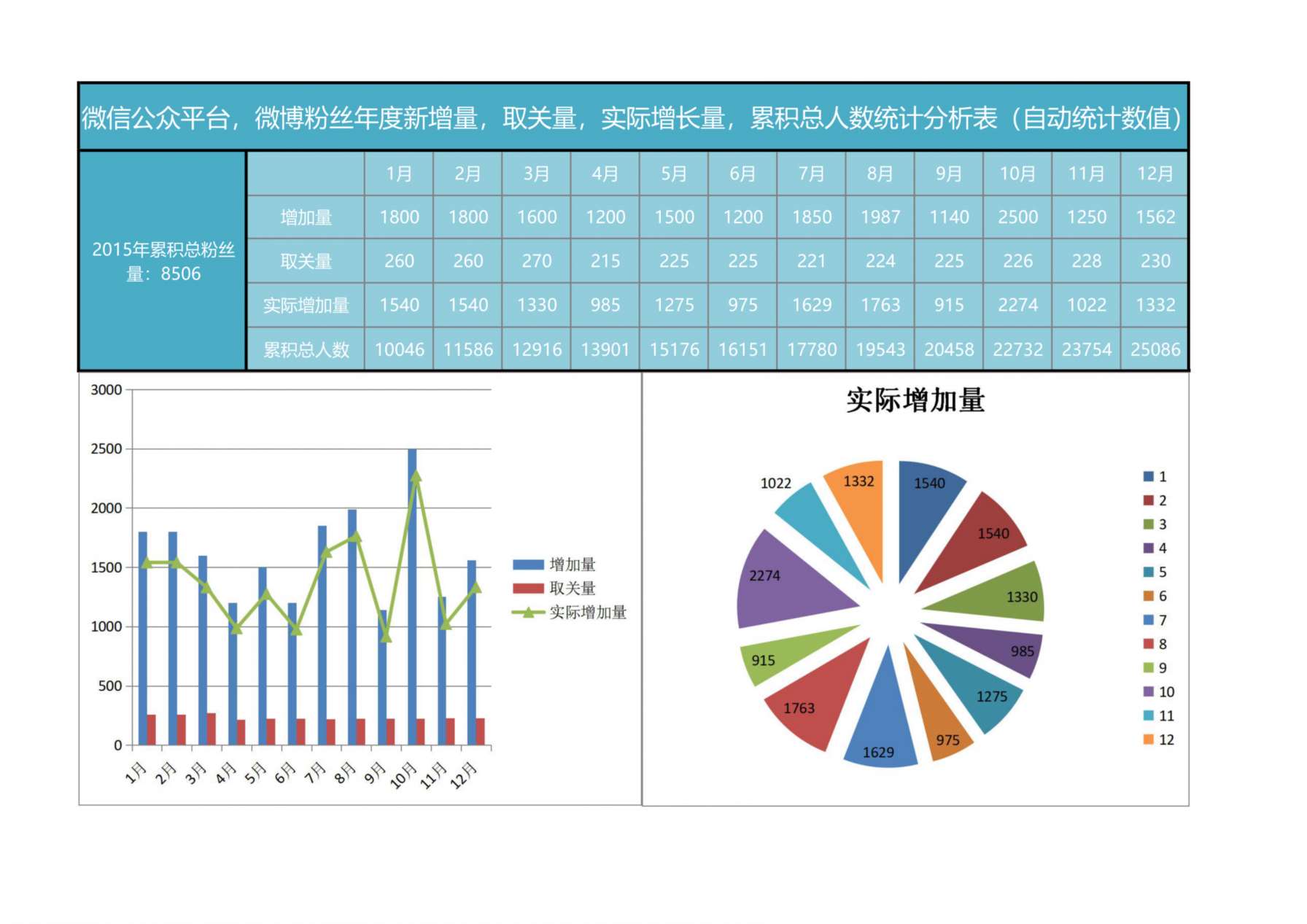
Task: Click the 12月 x-axis label in chart
Action: click(x=464, y=774)
